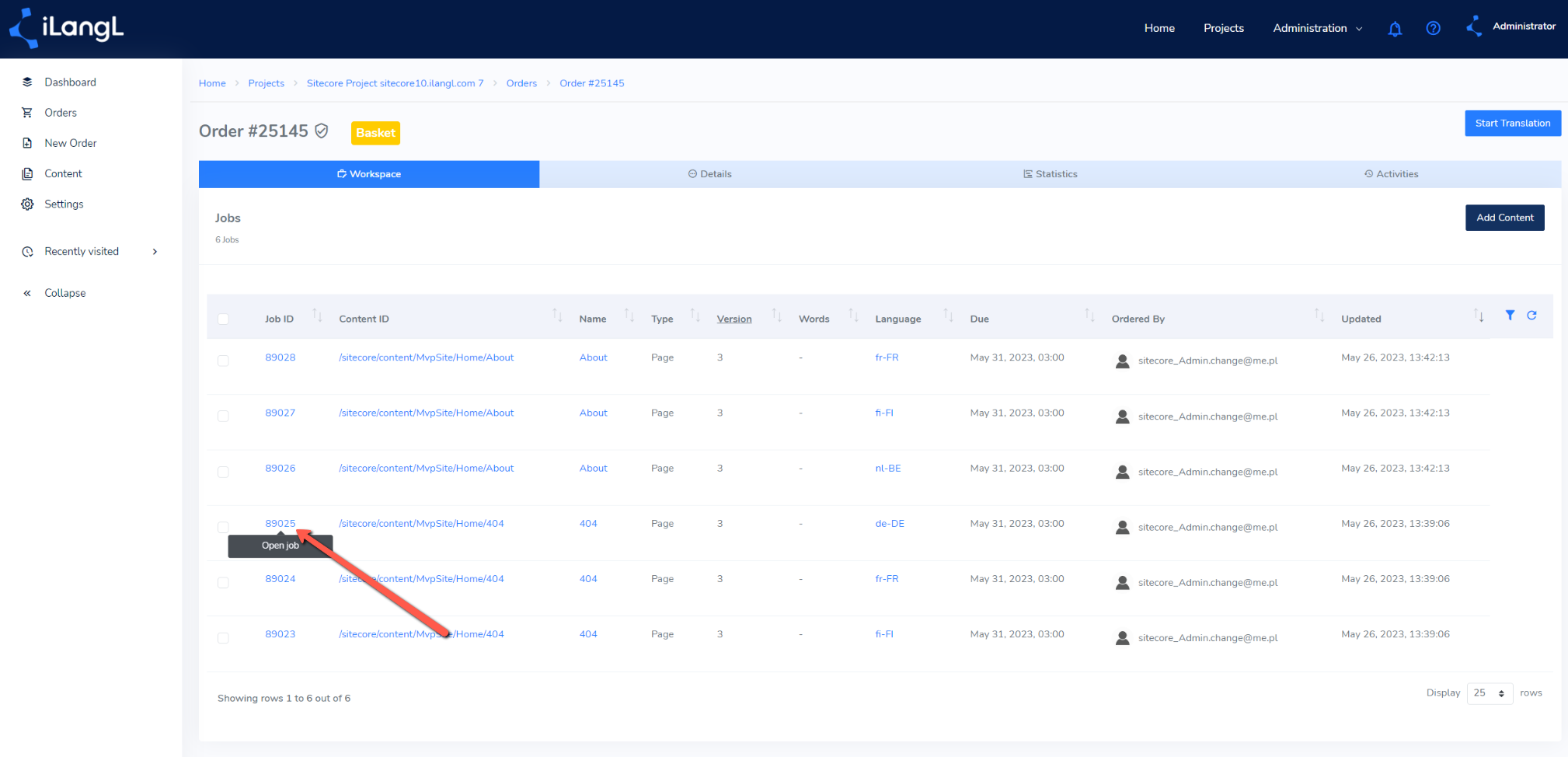The height and width of the screenshot is (757, 1568).
Task: Click the Administrator avatar icon
Action: point(1474,26)
